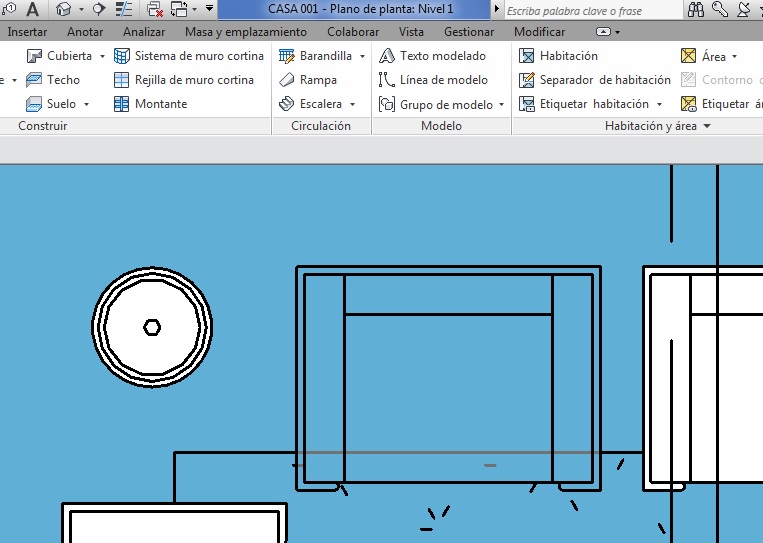Click the Techo ceiling tool
Screen dimensions: 763x543
tap(53, 80)
